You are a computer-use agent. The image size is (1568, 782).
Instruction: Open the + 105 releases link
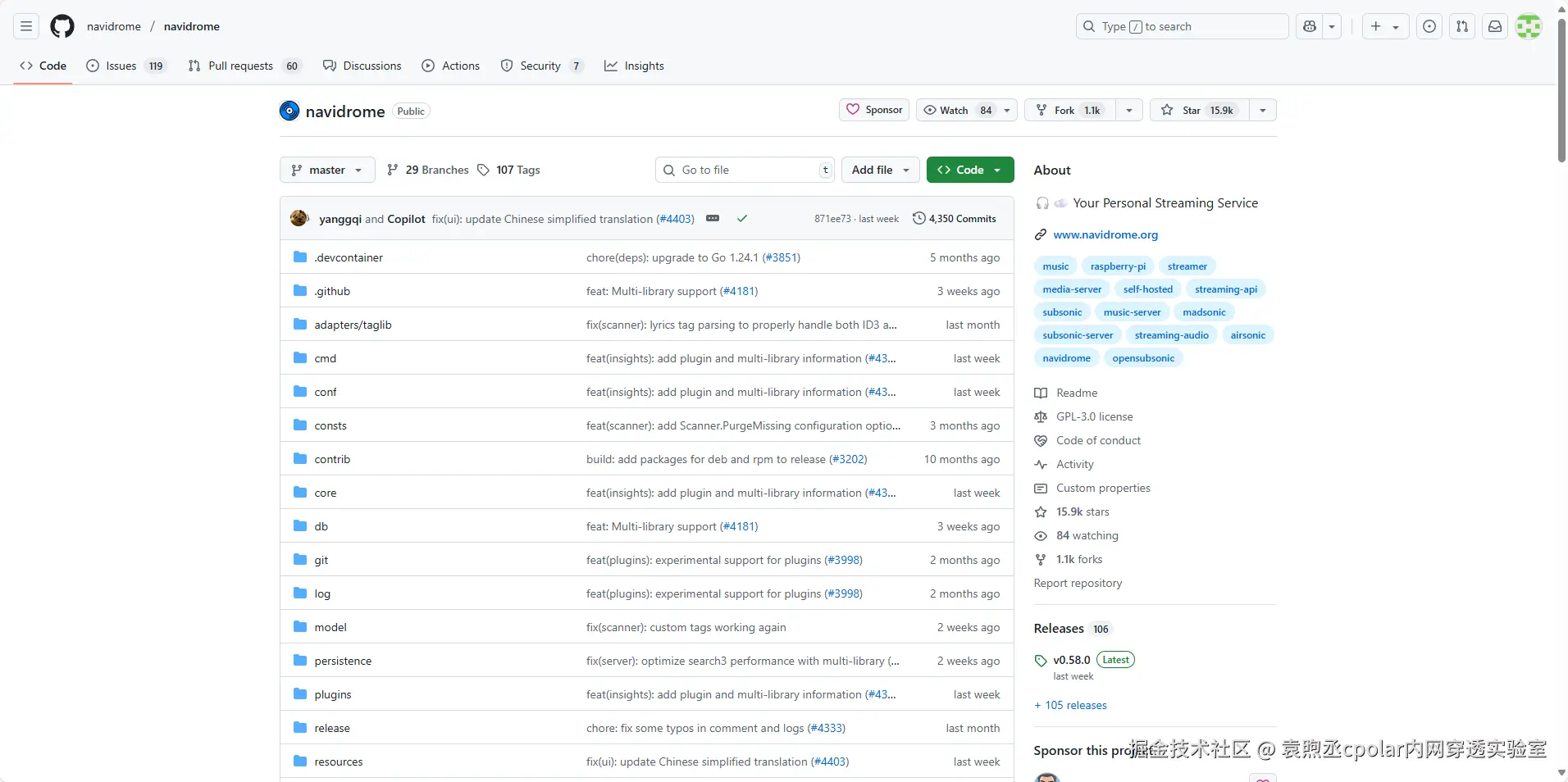(1070, 706)
